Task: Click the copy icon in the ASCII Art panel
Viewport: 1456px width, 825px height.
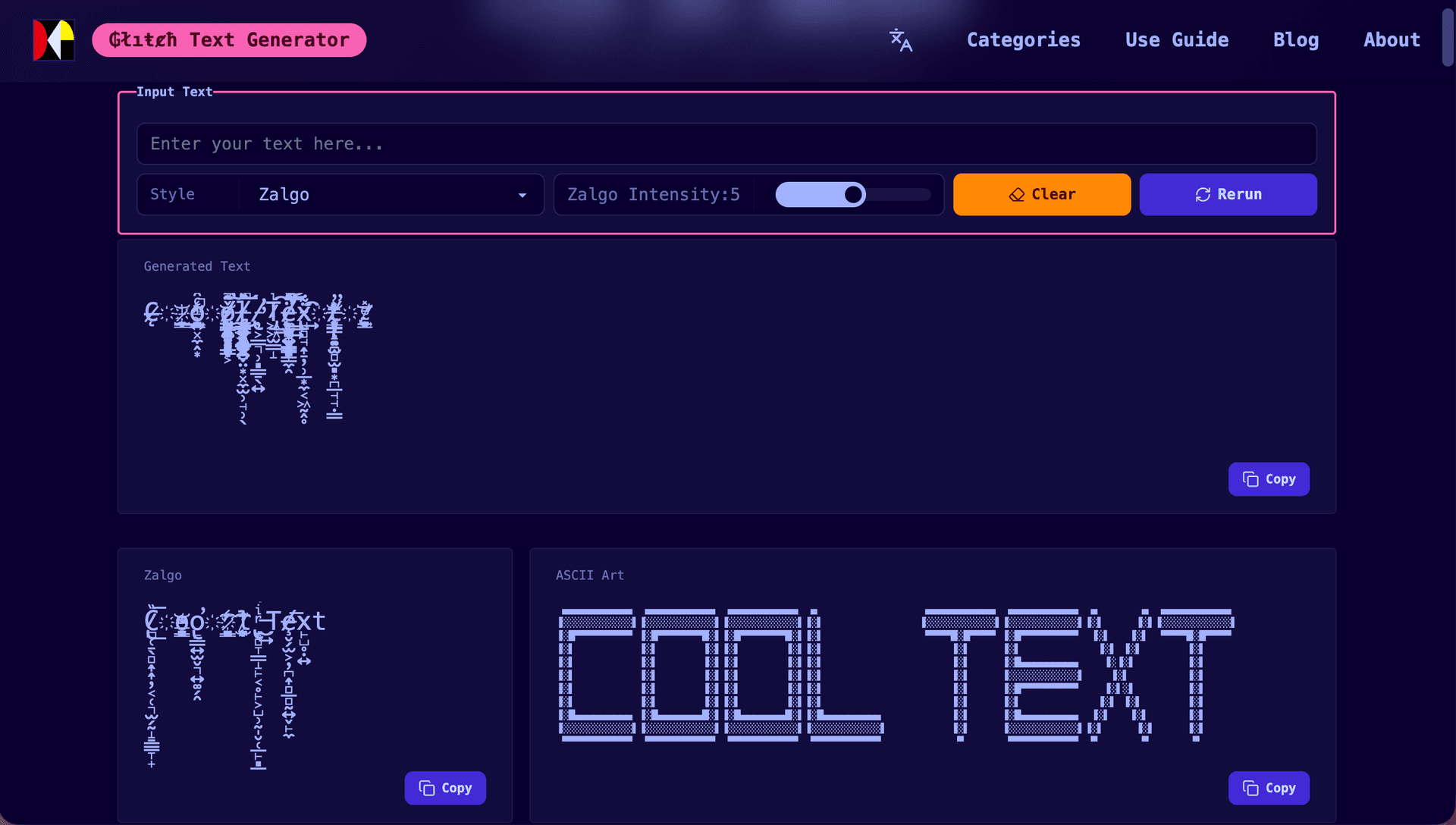Action: point(1250,788)
